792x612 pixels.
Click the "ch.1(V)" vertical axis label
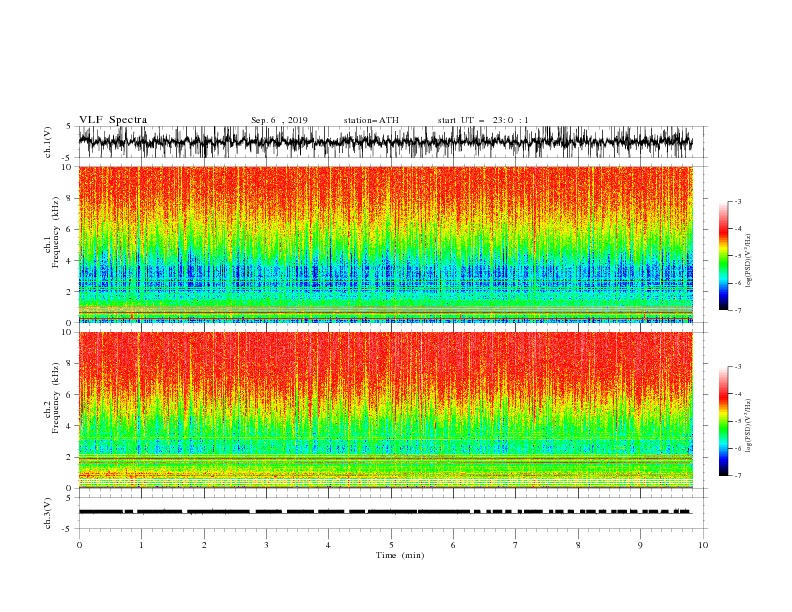(x=48, y=142)
